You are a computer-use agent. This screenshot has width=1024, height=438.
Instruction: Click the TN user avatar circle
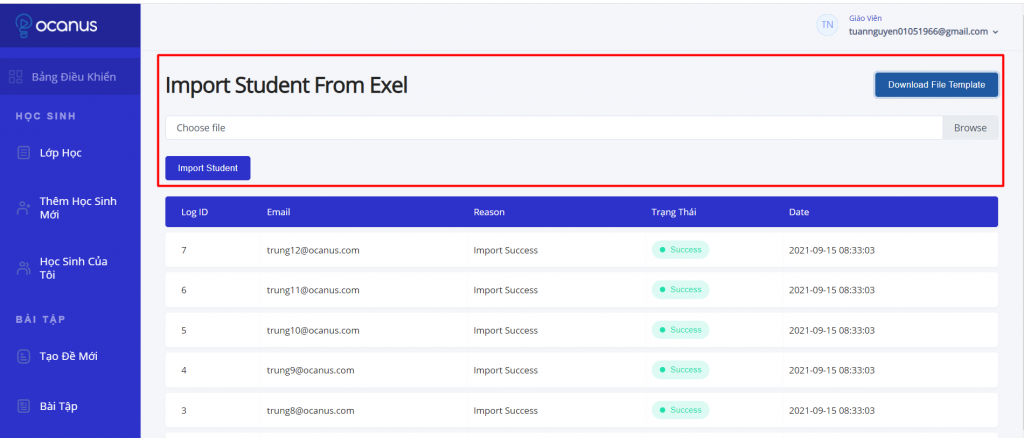click(x=827, y=25)
